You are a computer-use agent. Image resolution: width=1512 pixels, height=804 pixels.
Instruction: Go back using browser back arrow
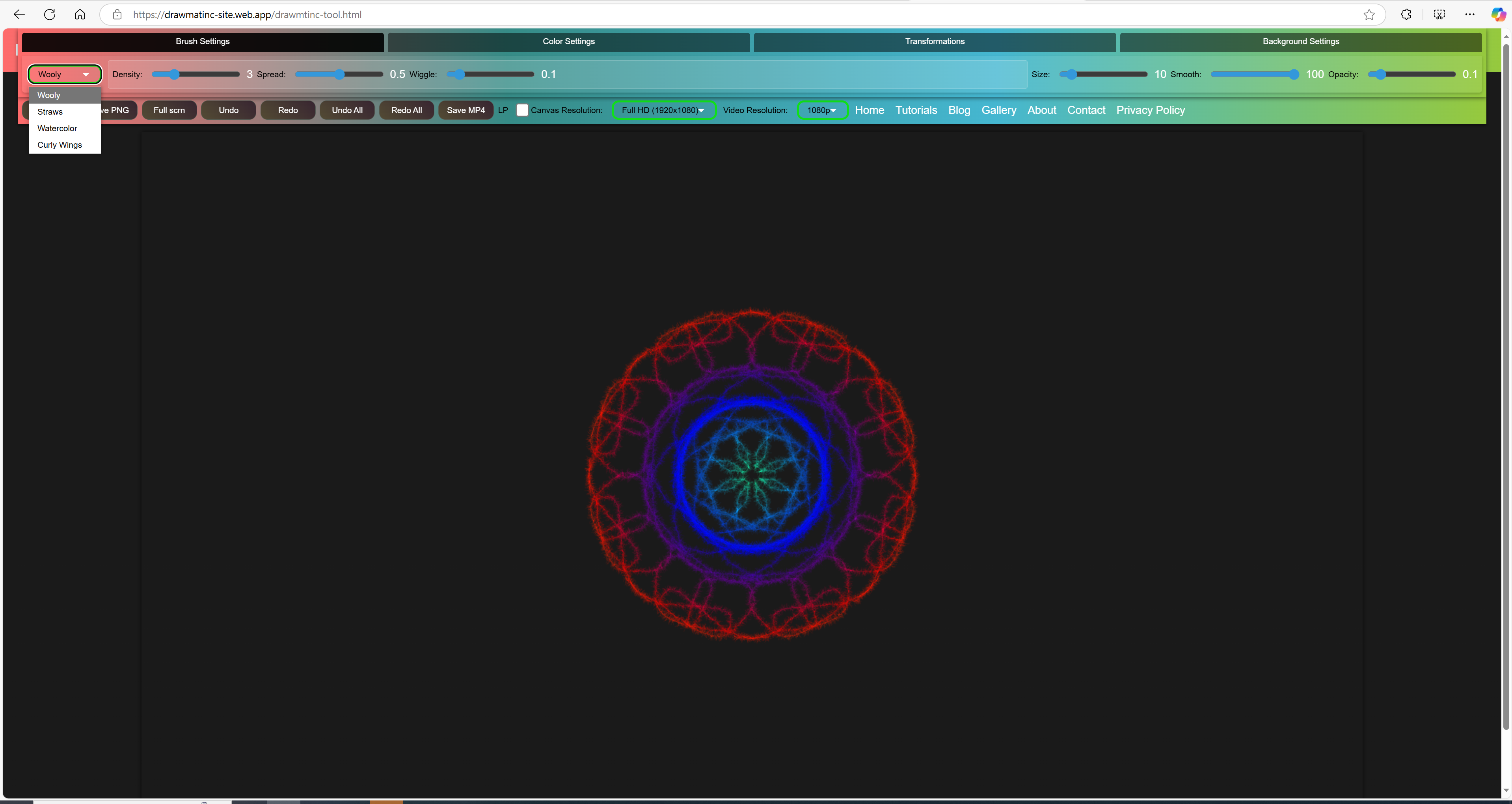pyautogui.click(x=19, y=15)
